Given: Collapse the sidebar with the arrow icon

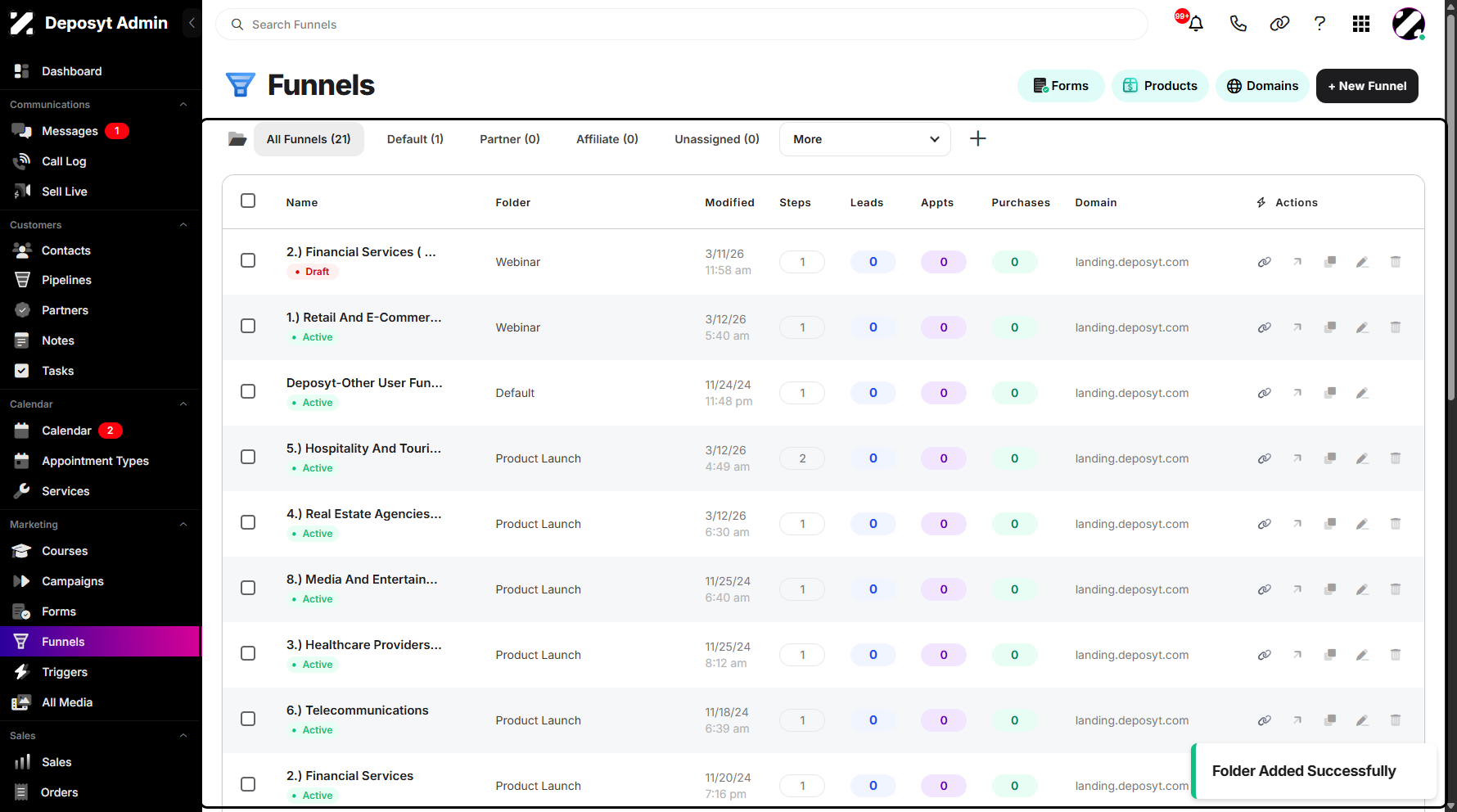Looking at the screenshot, I should 192,23.
